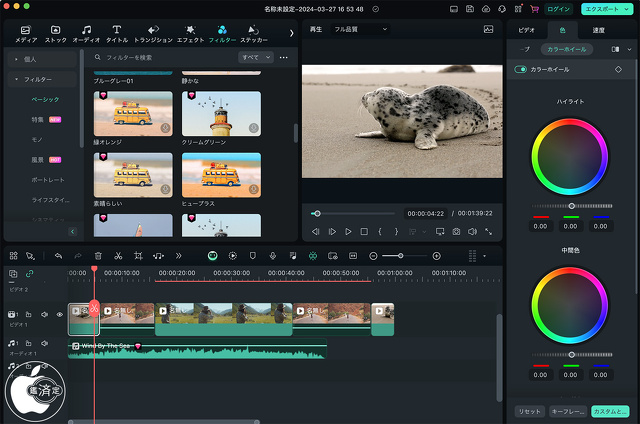Click the crop tool icon
Viewport: 640px width, 424px height.
[138, 256]
